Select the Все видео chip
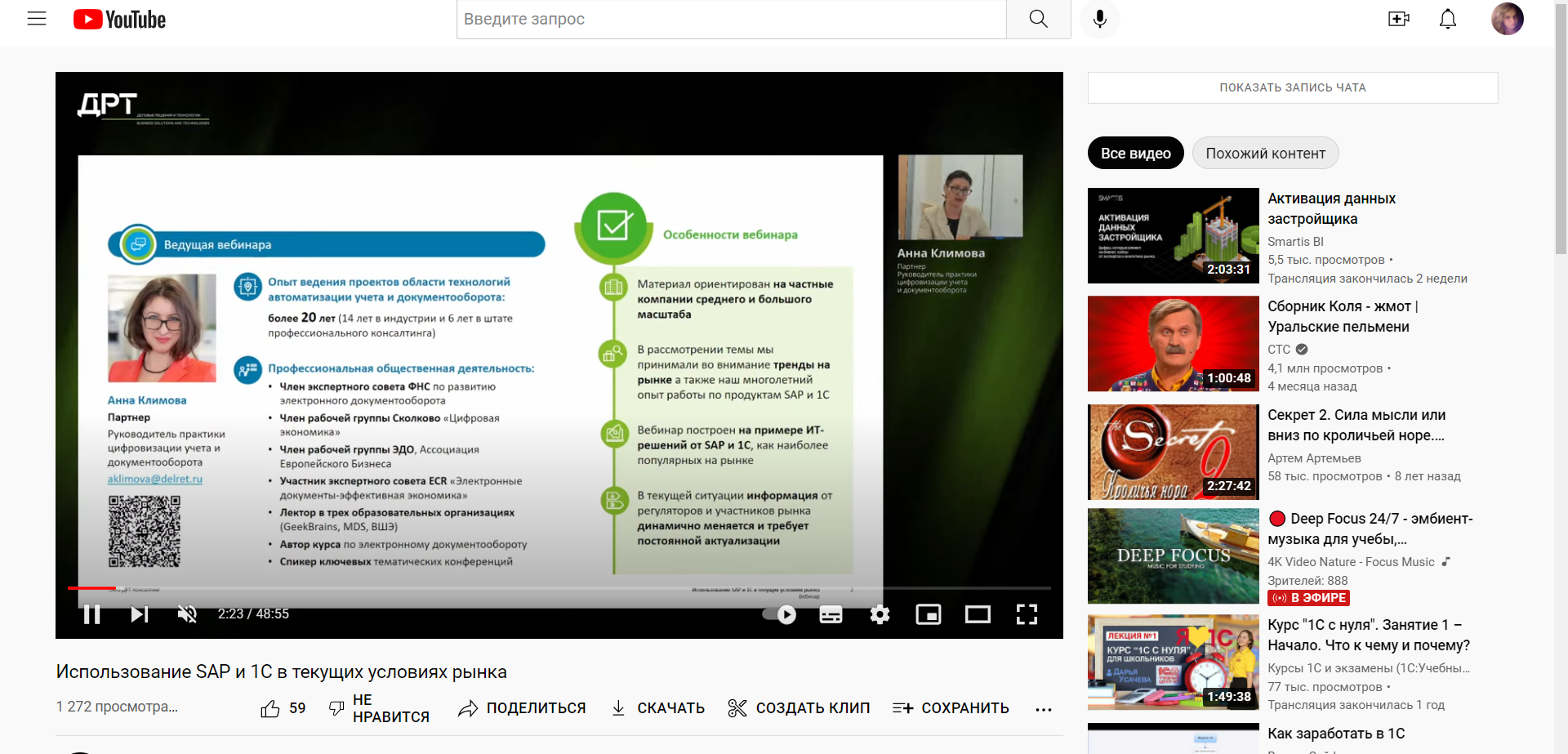Viewport: 1568px width, 754px height. [1135, 153]
